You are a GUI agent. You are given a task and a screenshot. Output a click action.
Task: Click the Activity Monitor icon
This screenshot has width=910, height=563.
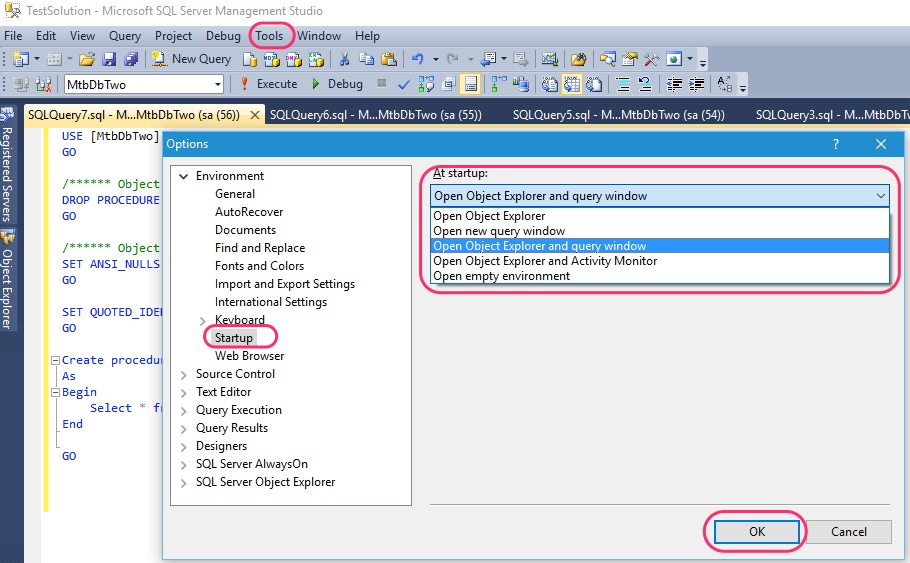coord(550,59)
